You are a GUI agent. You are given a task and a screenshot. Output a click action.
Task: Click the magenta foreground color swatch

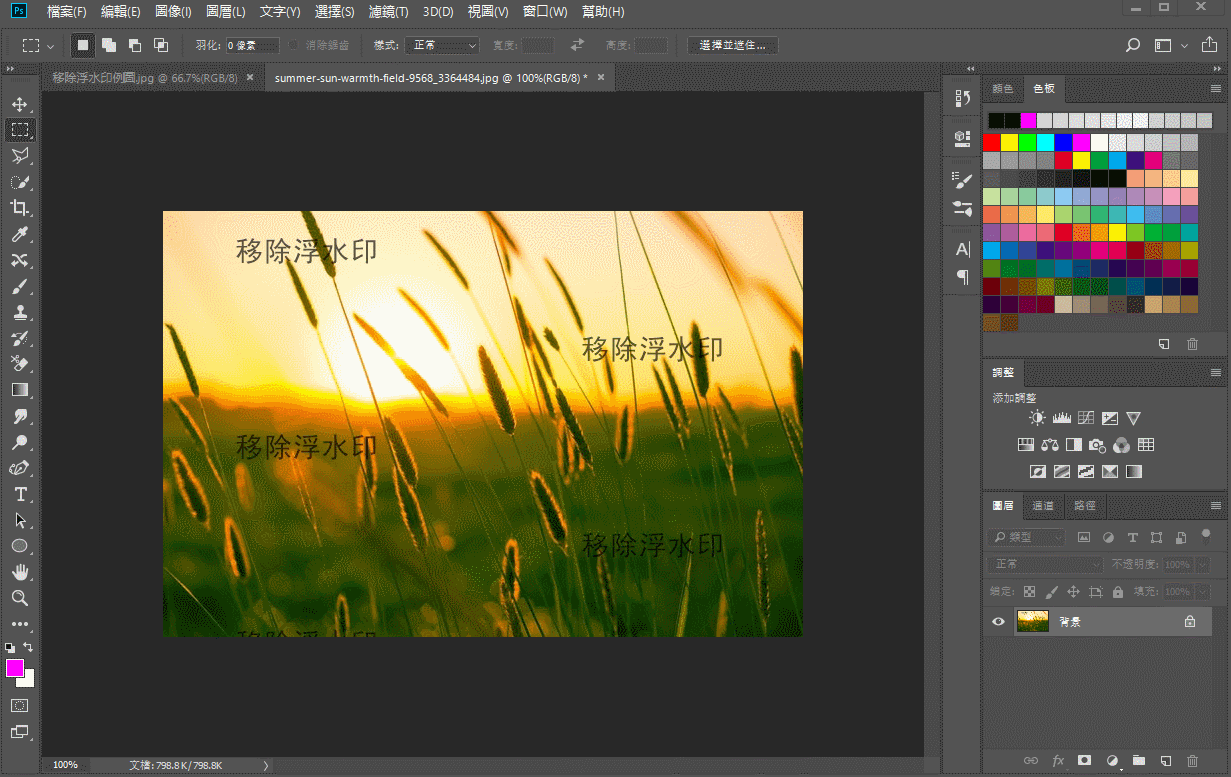(x=15, y=668)
